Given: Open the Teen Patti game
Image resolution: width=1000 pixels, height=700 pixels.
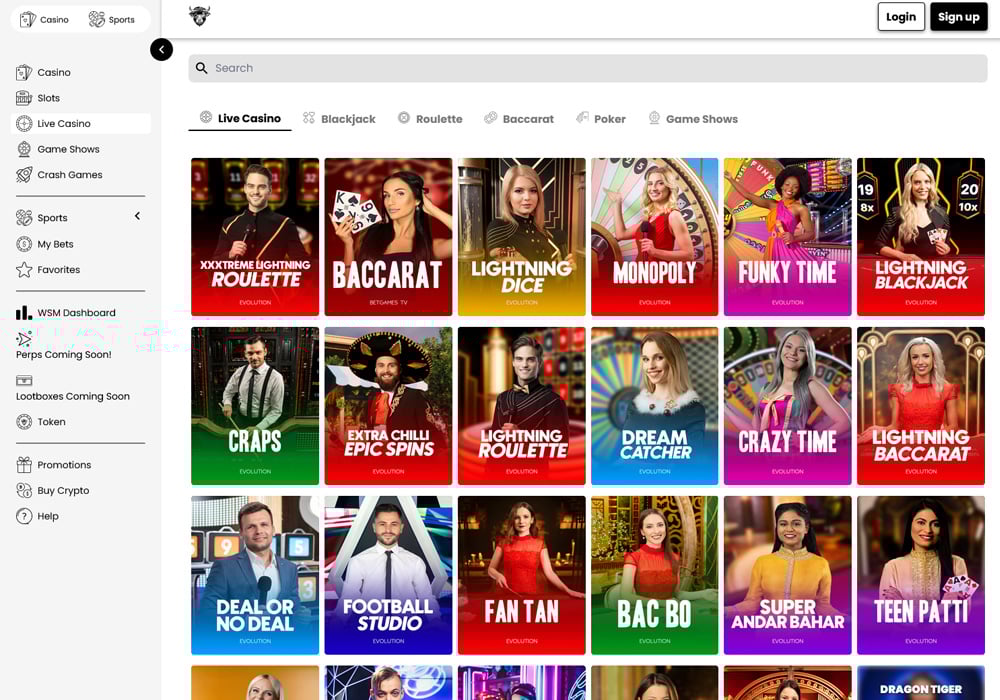Looking at the screenshot, I should coord(921,575).
